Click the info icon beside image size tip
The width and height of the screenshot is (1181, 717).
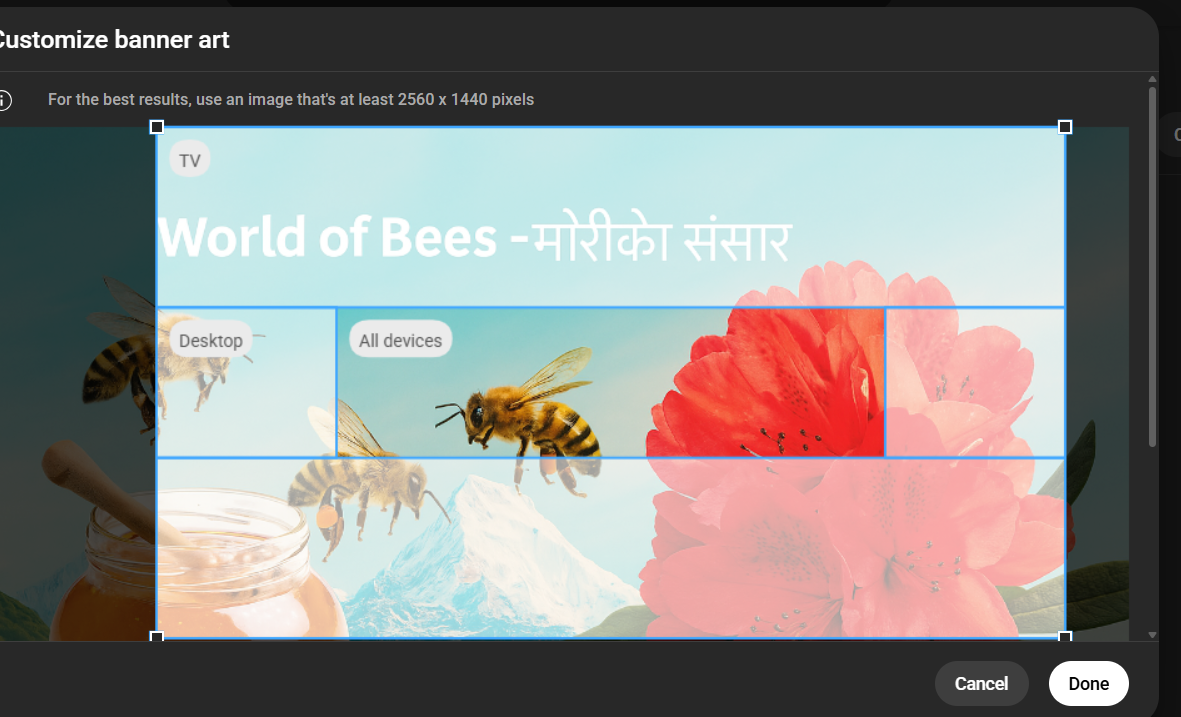tap(4, 99)
